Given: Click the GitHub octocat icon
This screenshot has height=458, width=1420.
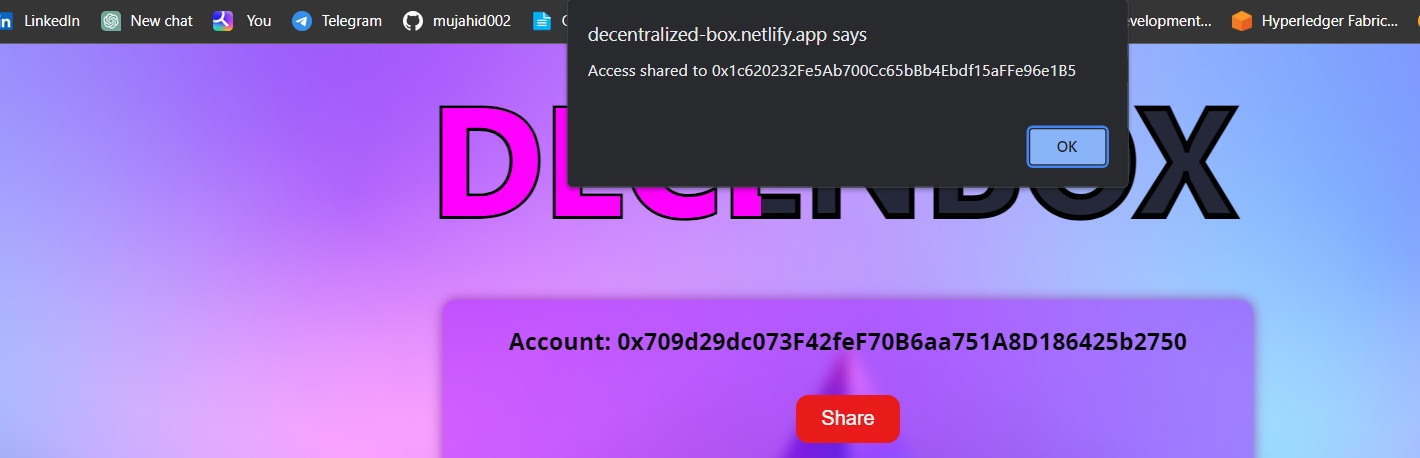Looking at the screenshot, I should click(x=412, y=21).
